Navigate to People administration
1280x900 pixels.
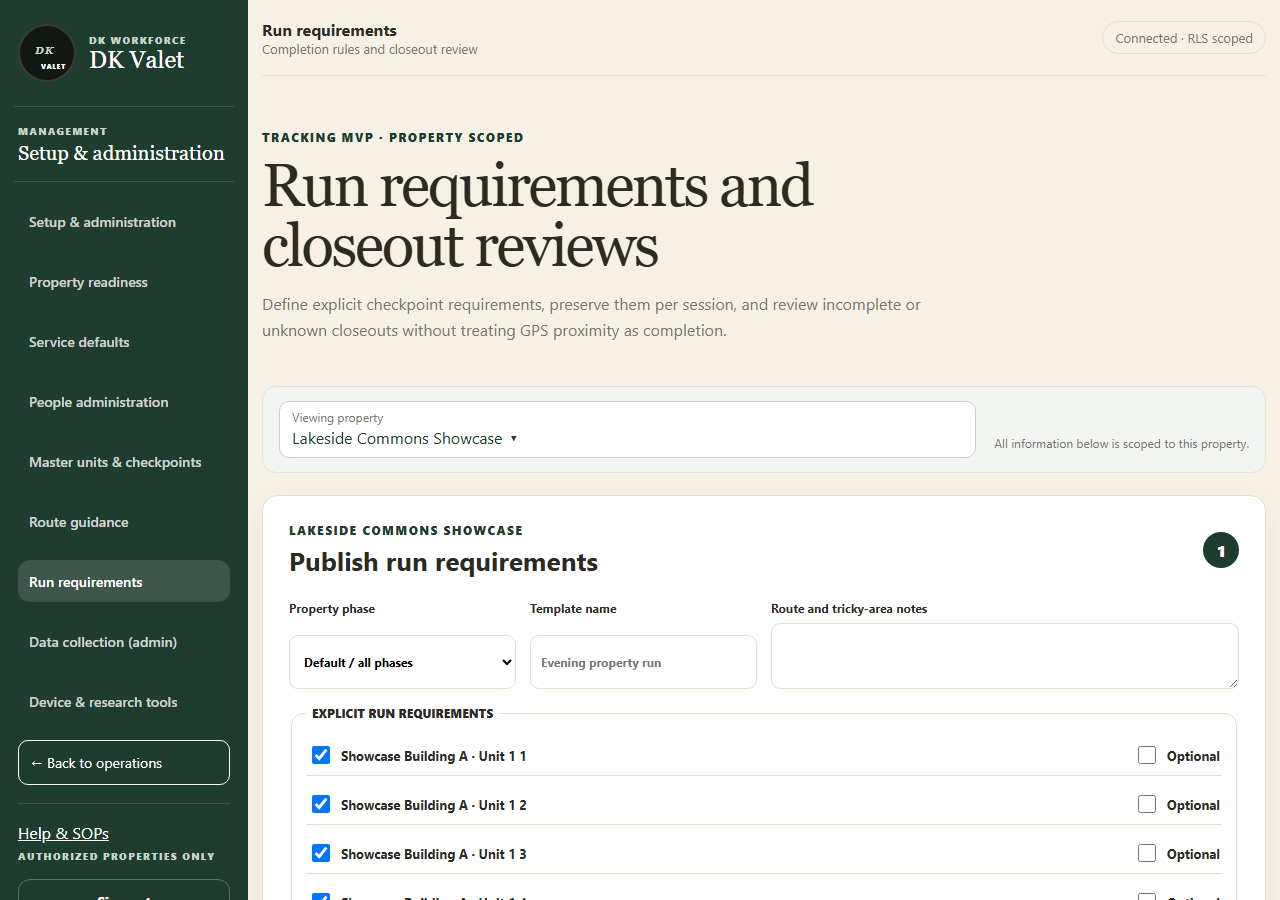[x=124, y=402]
